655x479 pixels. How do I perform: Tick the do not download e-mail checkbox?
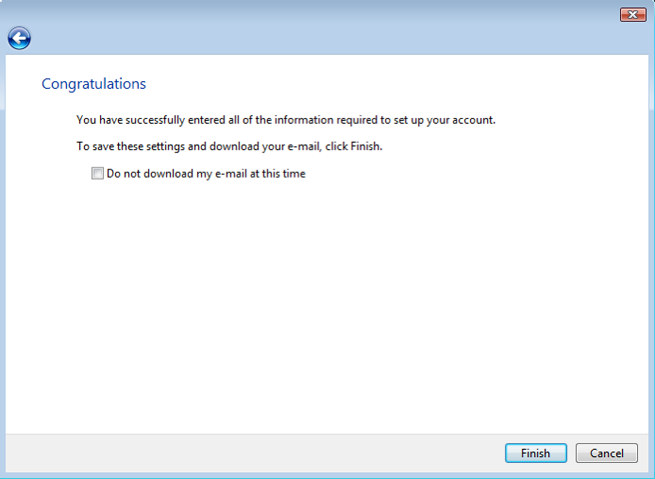[97, 173]
